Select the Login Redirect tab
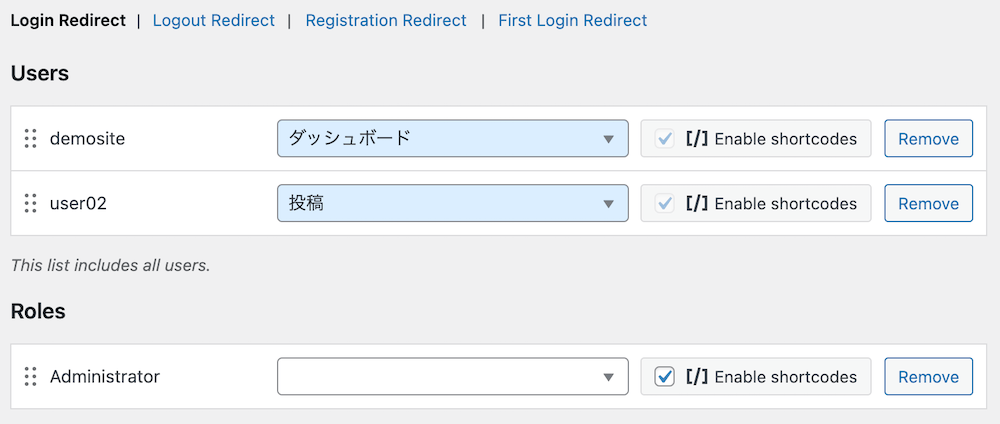The width and height of the screenshot is (1000, 424). (x=68, y=20)
